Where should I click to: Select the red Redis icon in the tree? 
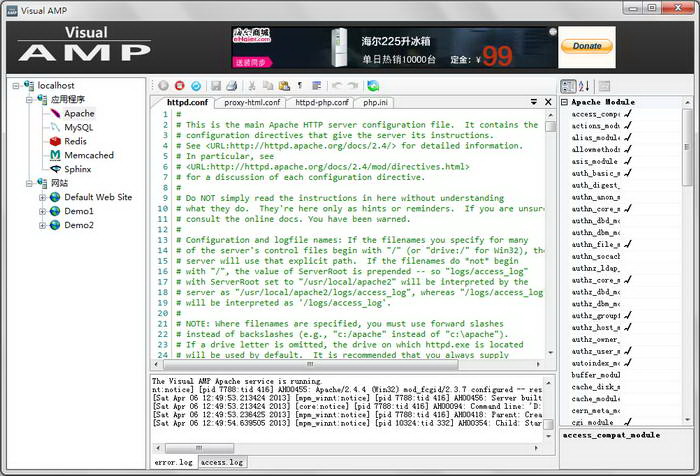55,141
